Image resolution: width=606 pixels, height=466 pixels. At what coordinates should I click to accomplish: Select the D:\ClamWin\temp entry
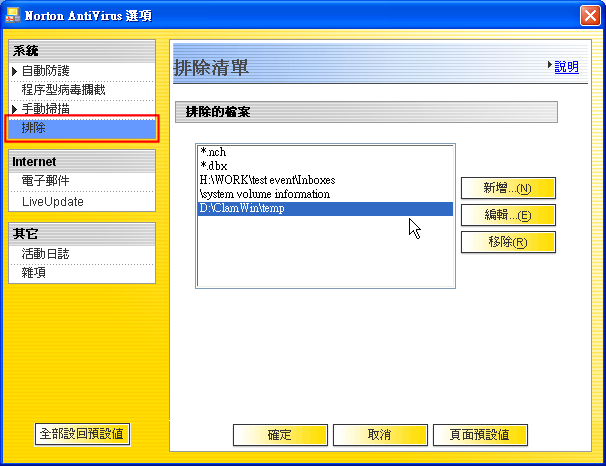325,209
